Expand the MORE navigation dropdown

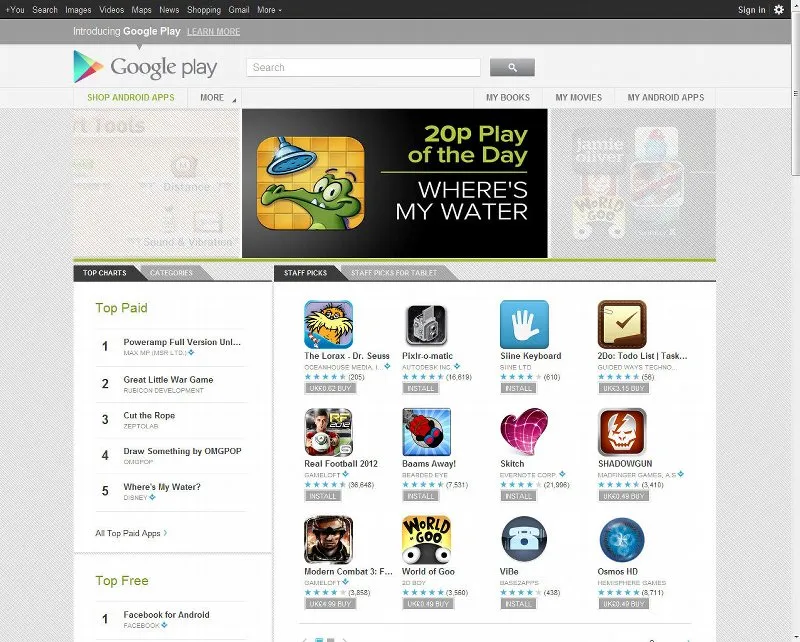click(214, 97)
